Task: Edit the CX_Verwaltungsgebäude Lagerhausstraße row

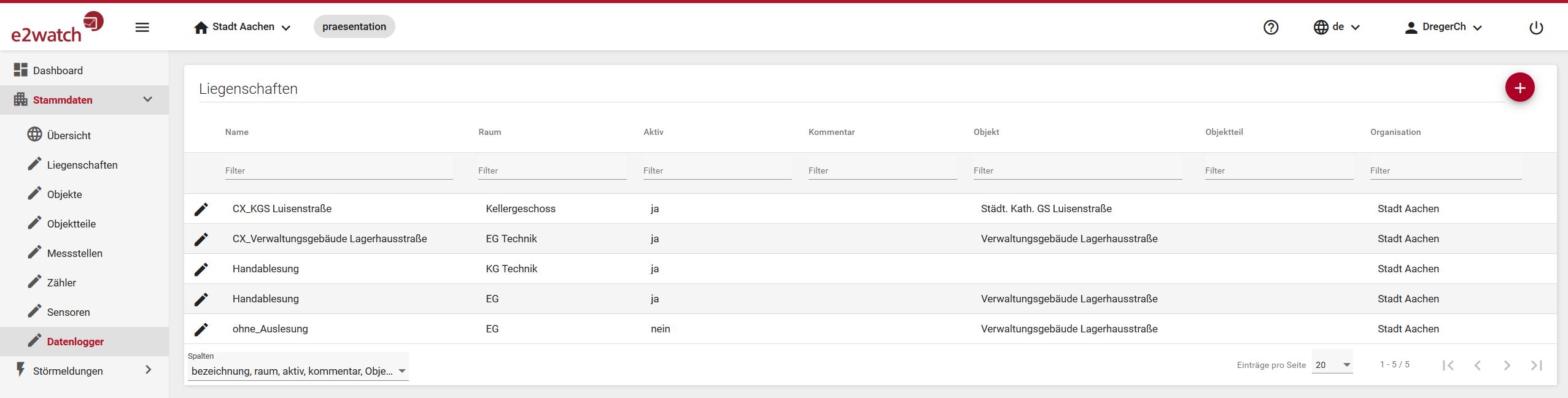Action: 201,239
